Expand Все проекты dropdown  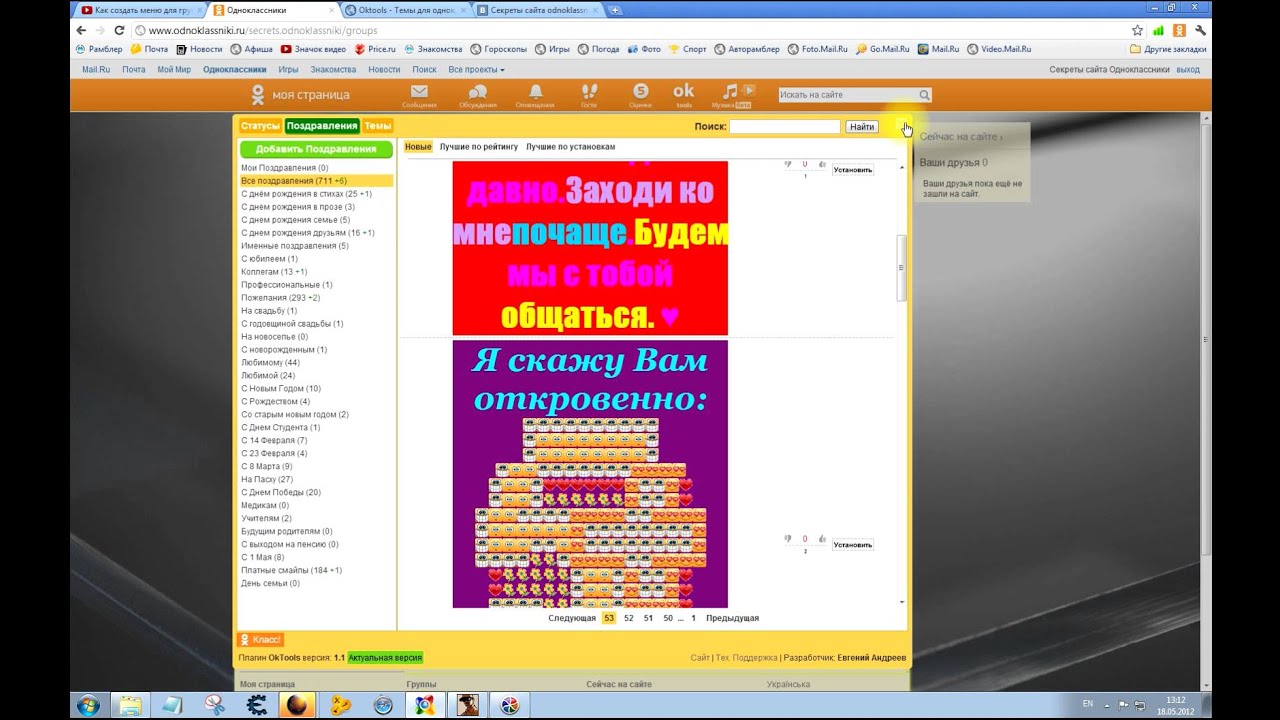click(x=476, y=70)
